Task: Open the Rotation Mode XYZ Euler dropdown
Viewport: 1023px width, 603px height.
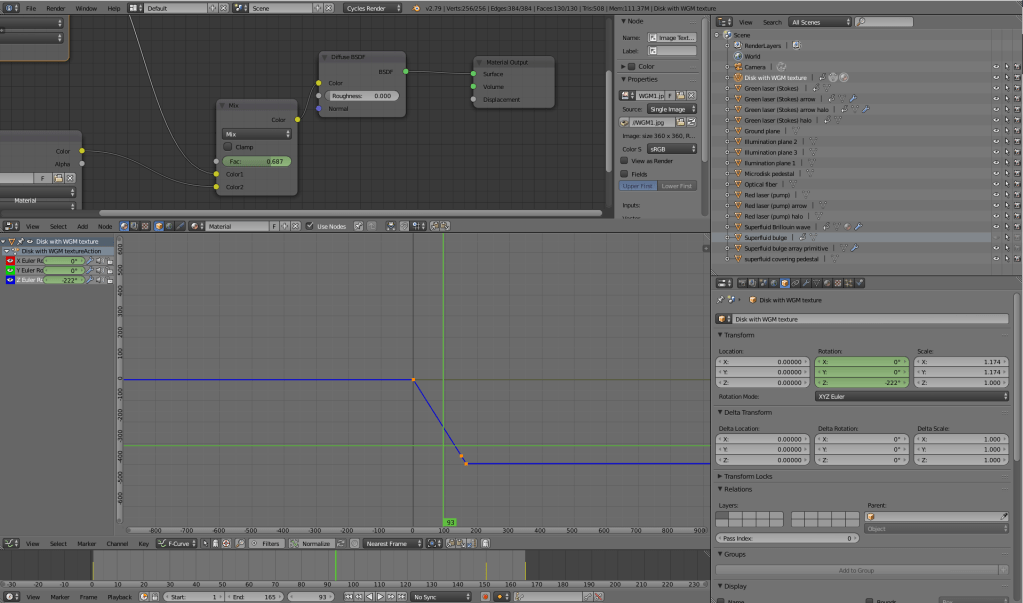Action: pos(911,396)
